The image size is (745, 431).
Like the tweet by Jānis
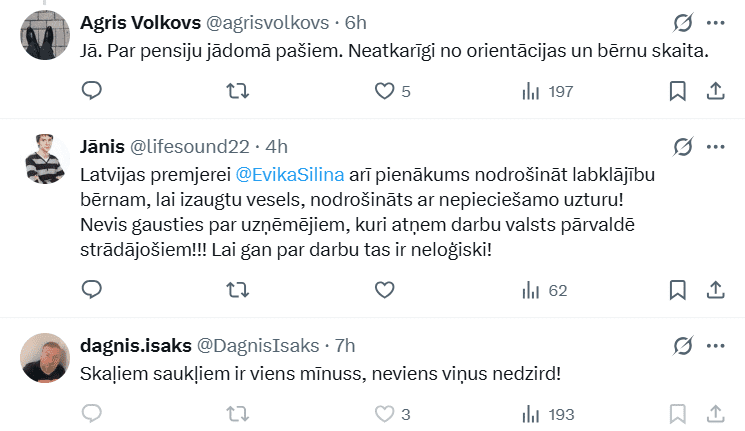(x=384, y=290)
